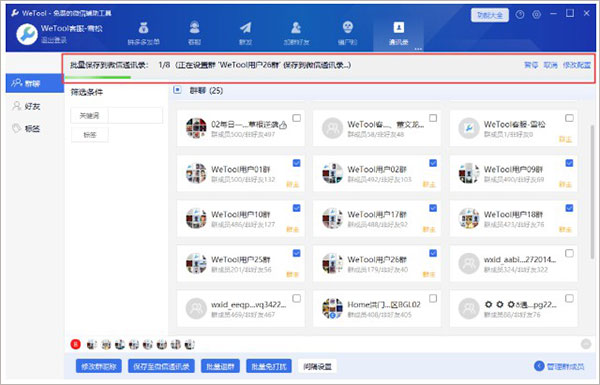
Task: Click the more dots under 通讯录 tab
Action: point(418,49)
